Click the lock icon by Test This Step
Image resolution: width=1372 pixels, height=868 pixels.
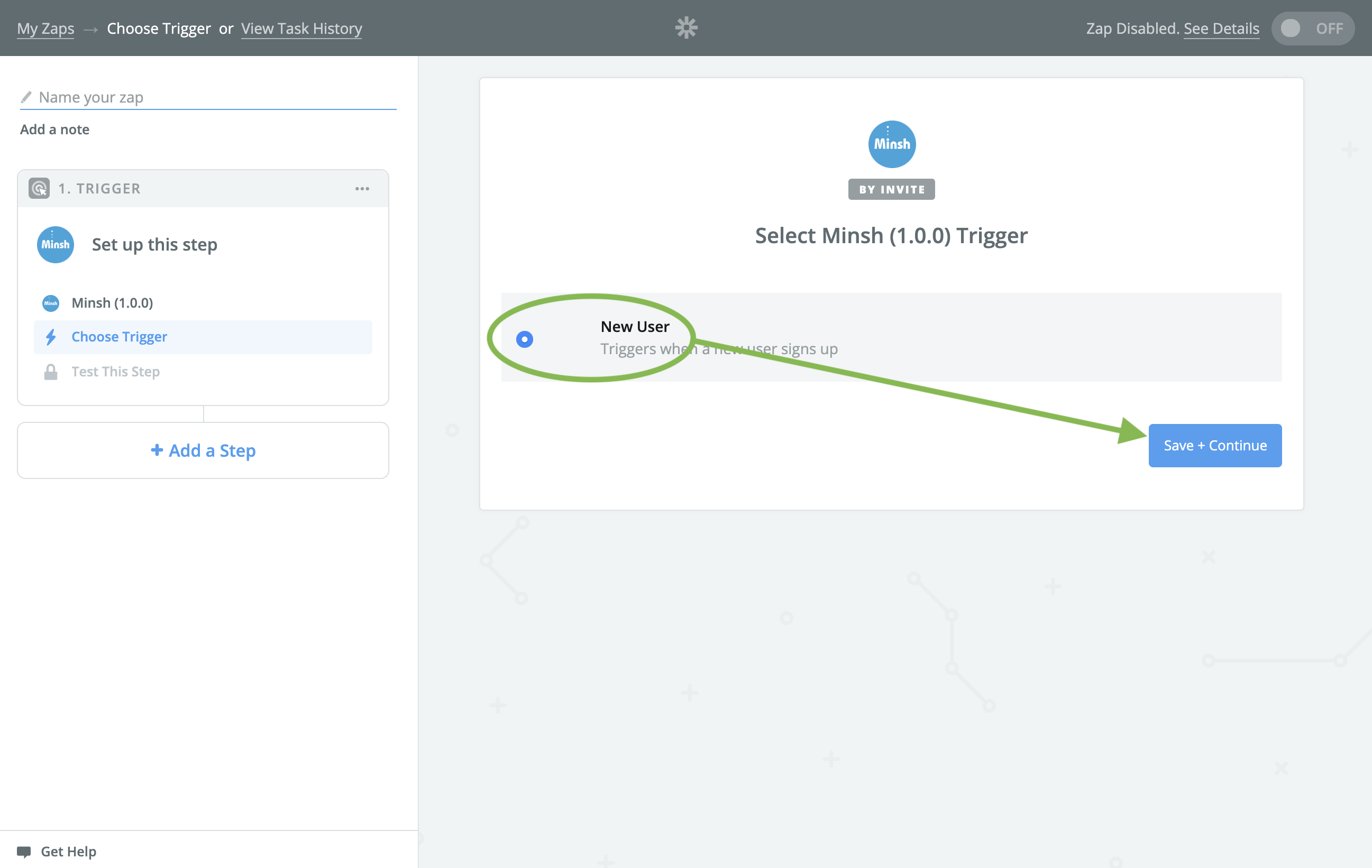point(51,372)
